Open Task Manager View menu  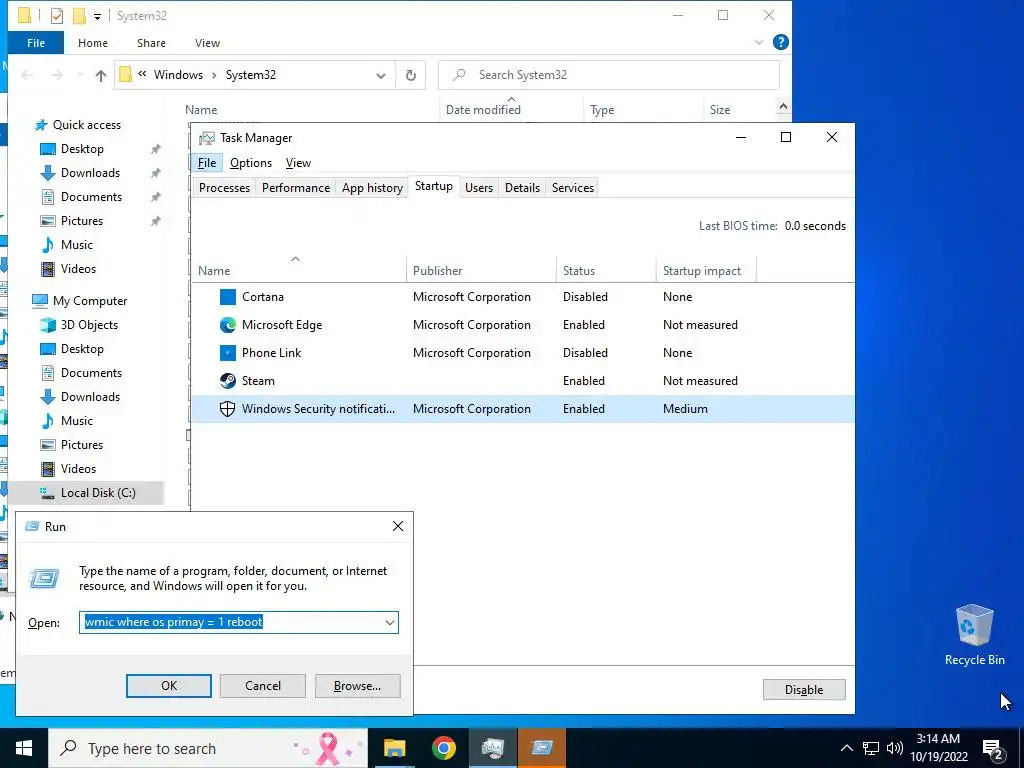298,163
